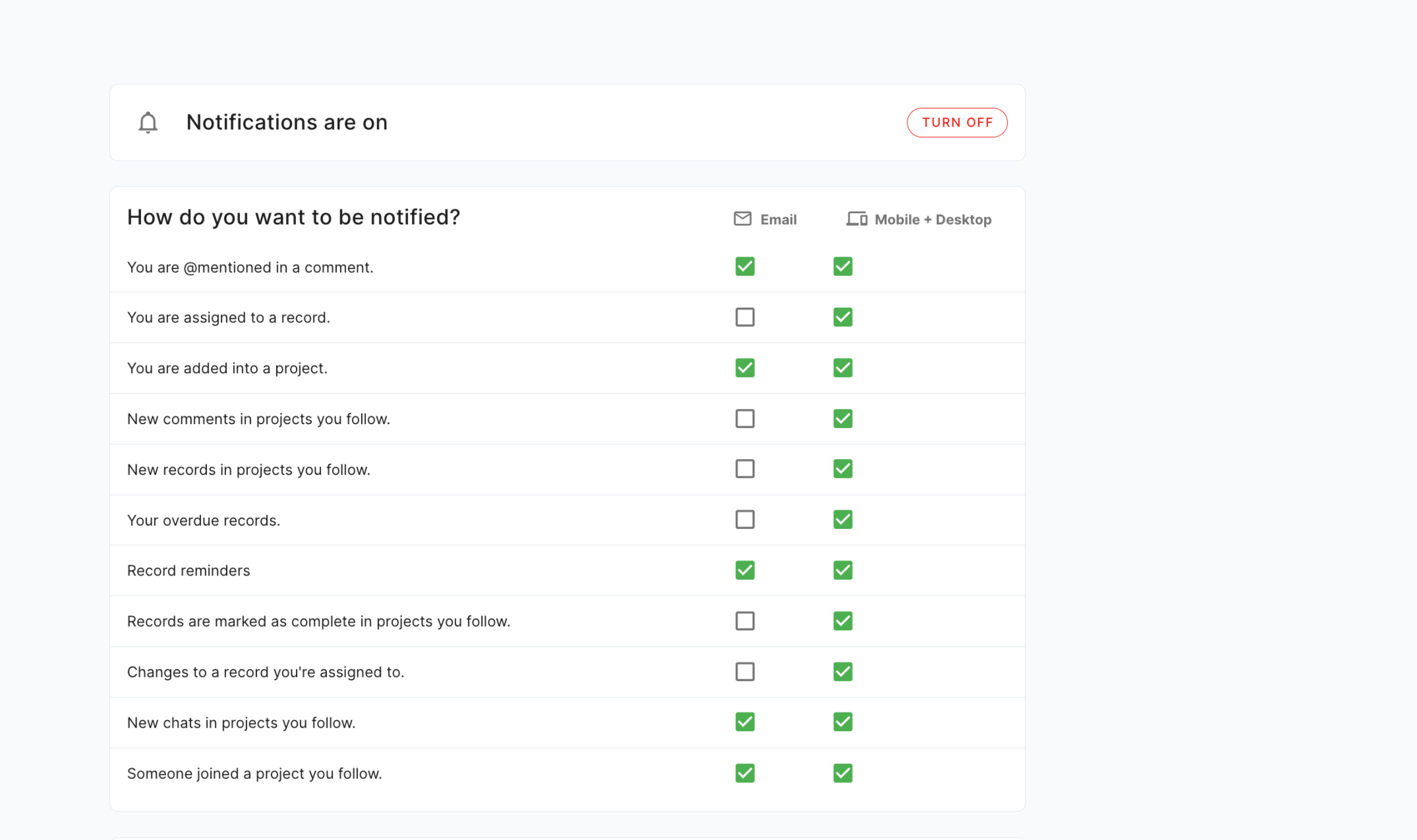1417x840 pixels.
Task: Disable Mobile + Desktop for your overdue records
Action: tap(843, 520)
